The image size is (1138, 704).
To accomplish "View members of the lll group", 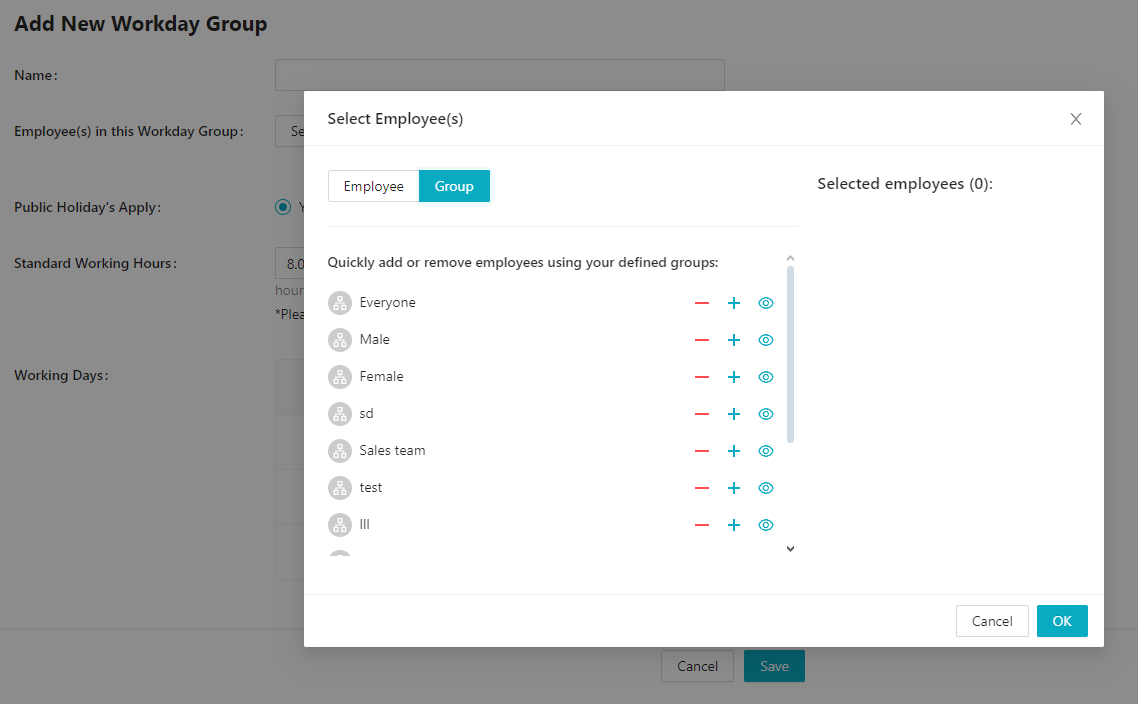I will 766,525.
